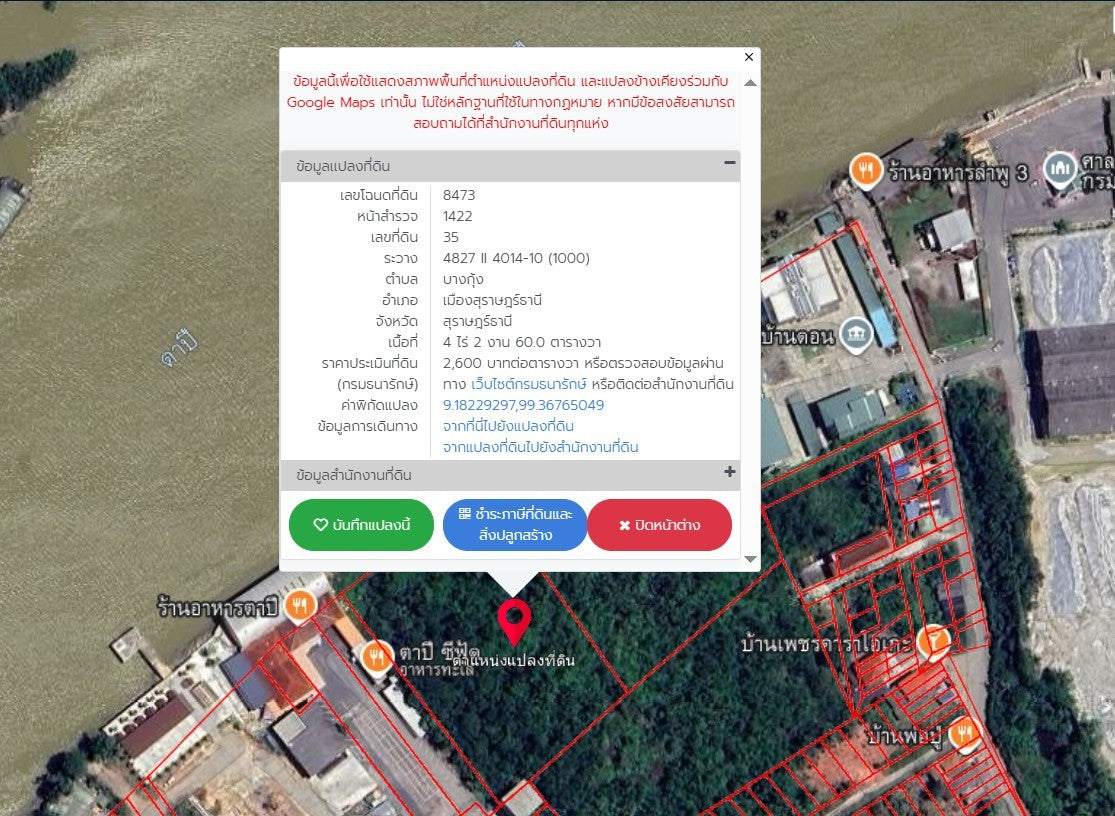1115x816 pixels.
Task: Click the บ้านพอมู่ restaurant marker icon
Action: [964, 733]
